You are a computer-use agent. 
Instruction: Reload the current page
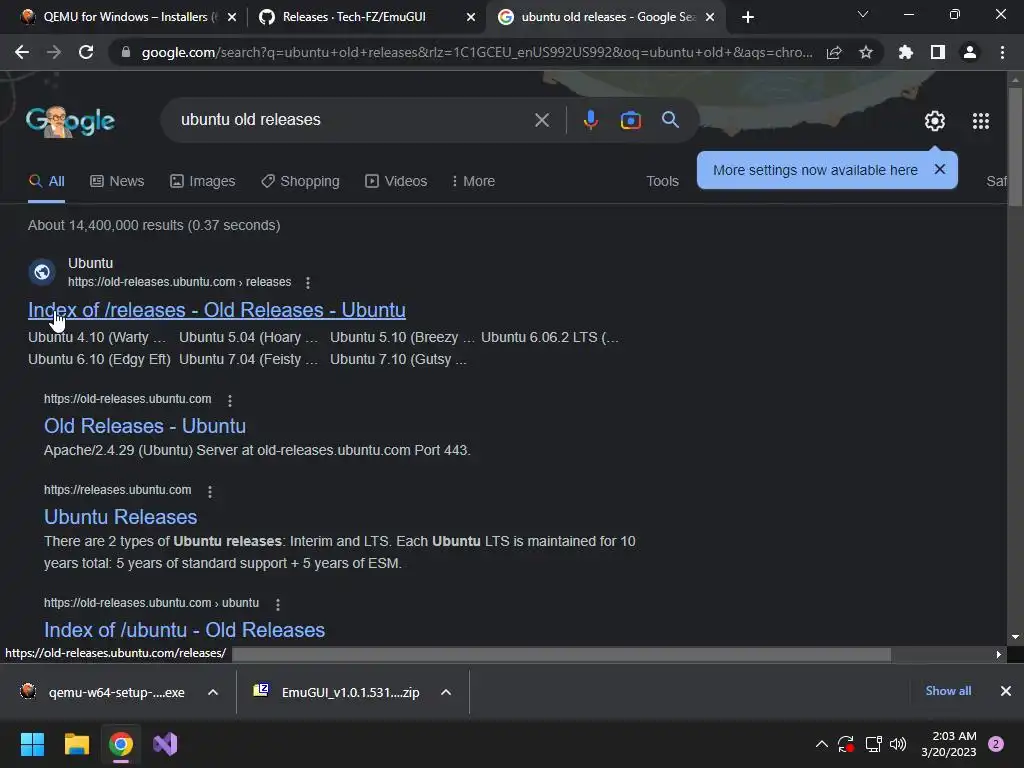coord(86,52)
